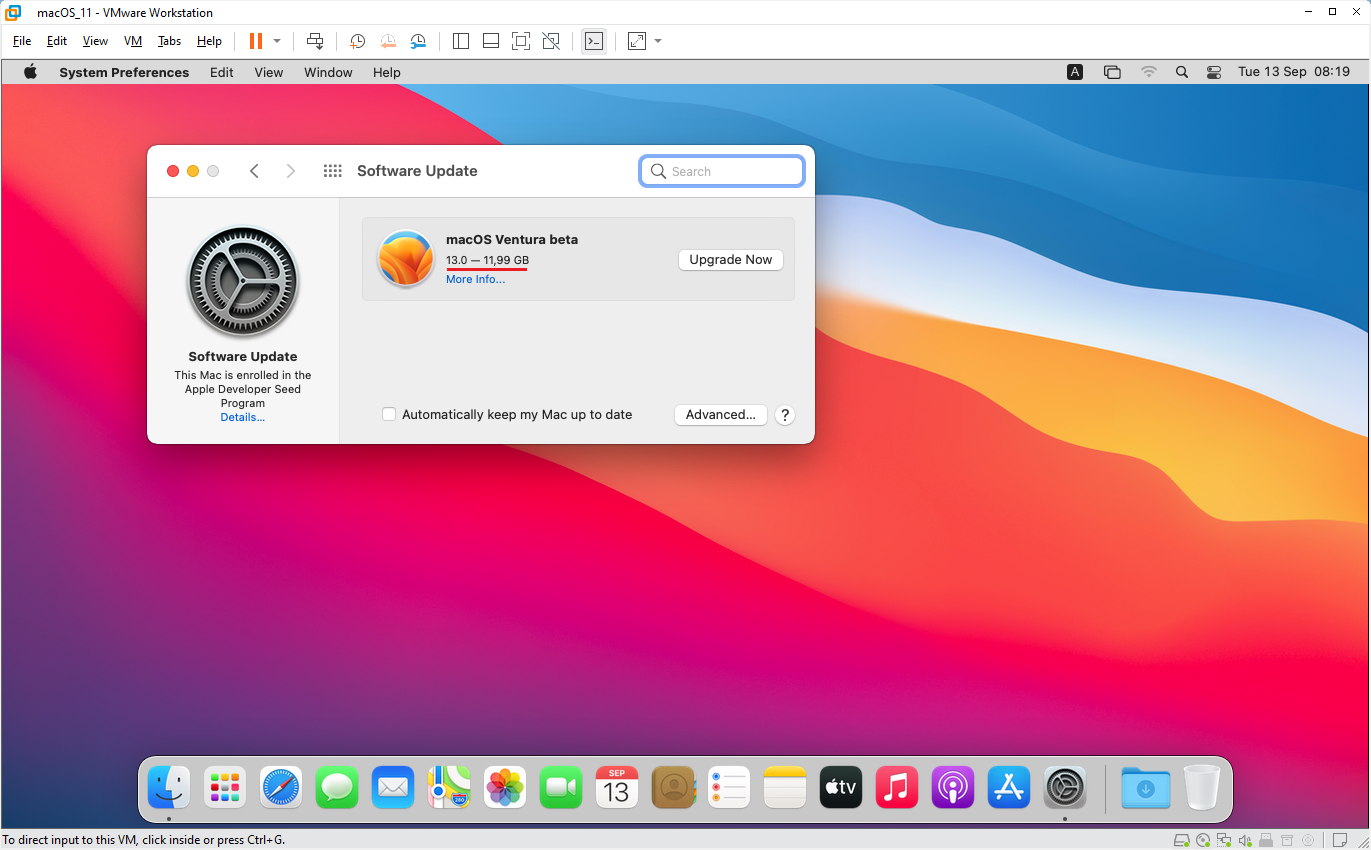Click the Search field in Software Update
The height and width of the screenshot is (850, 1371).
(x=722, y=171)
